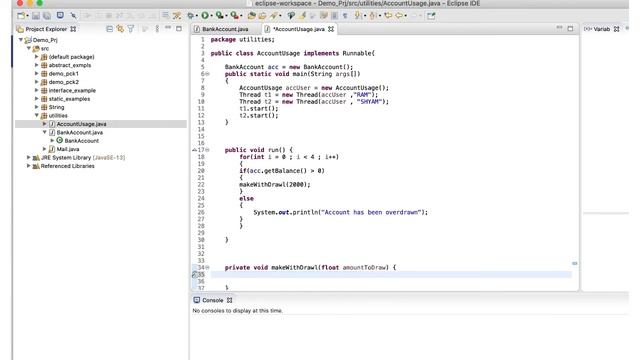Click the Debug bug icon in toolbar
640x360 pixels.
click(x=190, y=16)
